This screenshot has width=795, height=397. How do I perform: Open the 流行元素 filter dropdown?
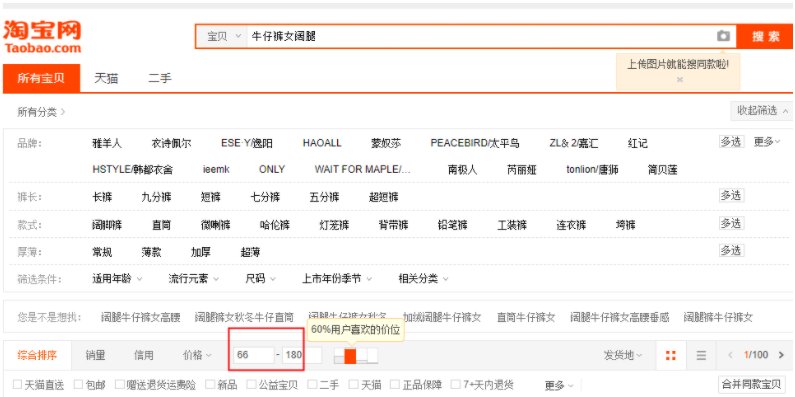194,279
